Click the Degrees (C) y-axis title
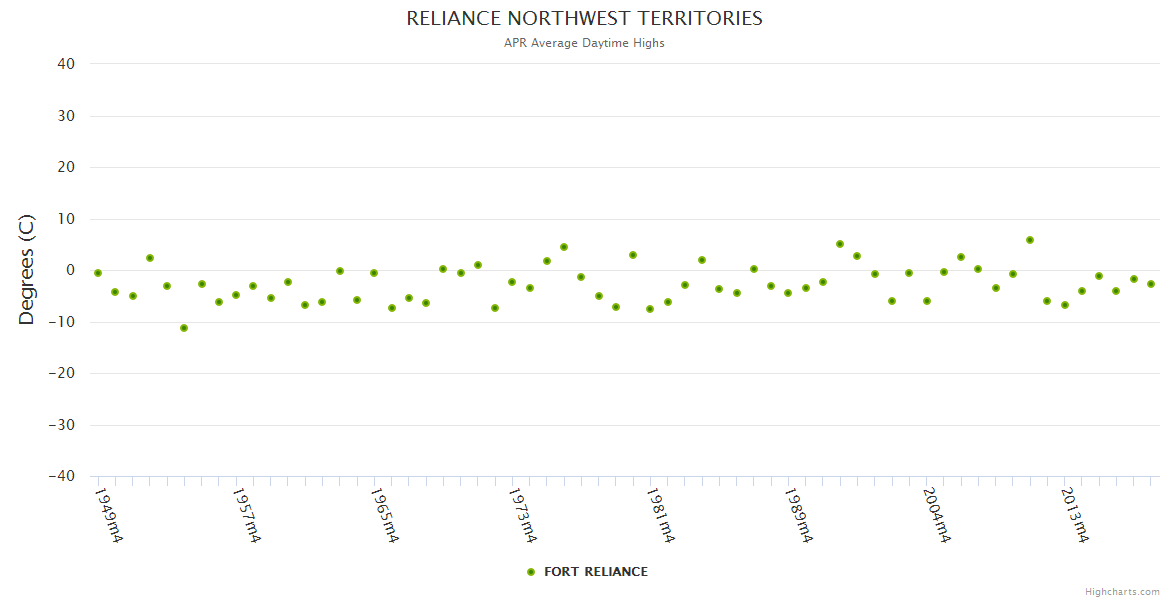Image resolution: width=1170 pixels, height=600 pixels. tap(27, 270)
